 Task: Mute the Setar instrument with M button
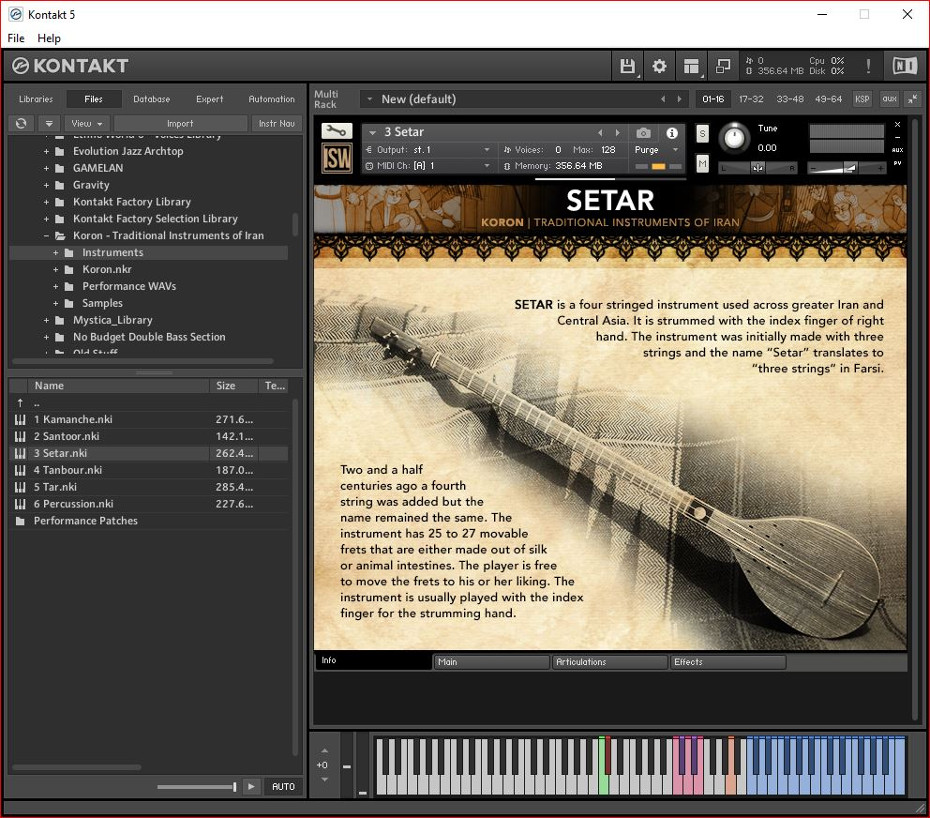pyautogui.click(x=702, y=163)
